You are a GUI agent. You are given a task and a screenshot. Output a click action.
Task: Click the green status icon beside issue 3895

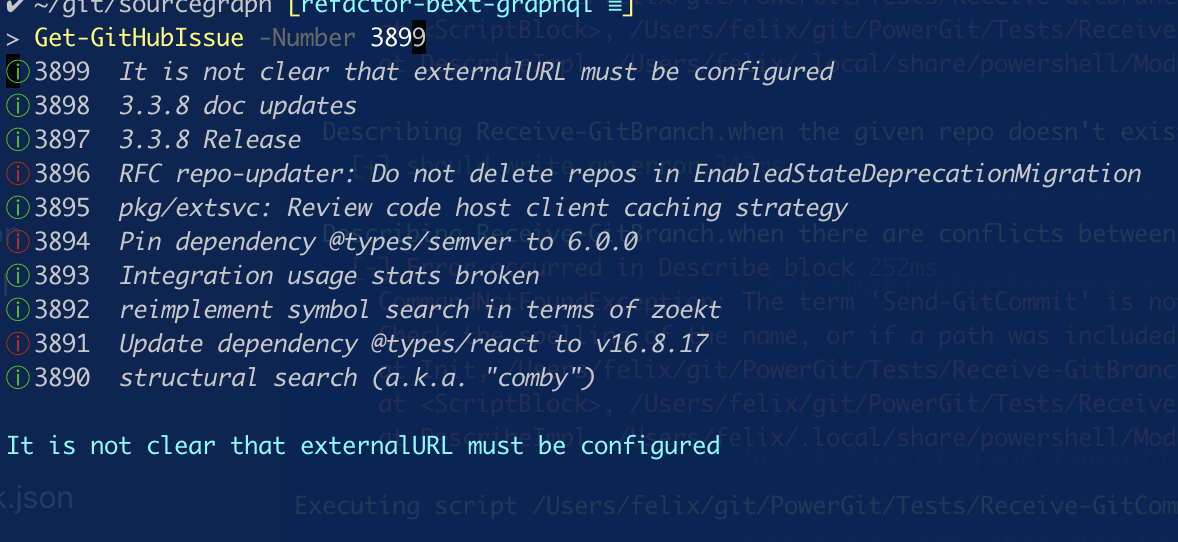click(x=17, y=207)
